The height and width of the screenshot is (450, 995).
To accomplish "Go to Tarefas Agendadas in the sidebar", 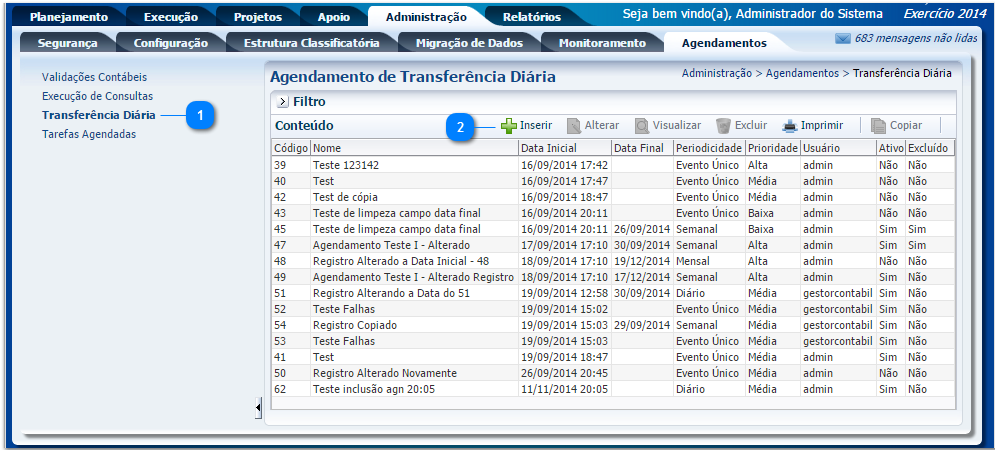I will point(88,134).
